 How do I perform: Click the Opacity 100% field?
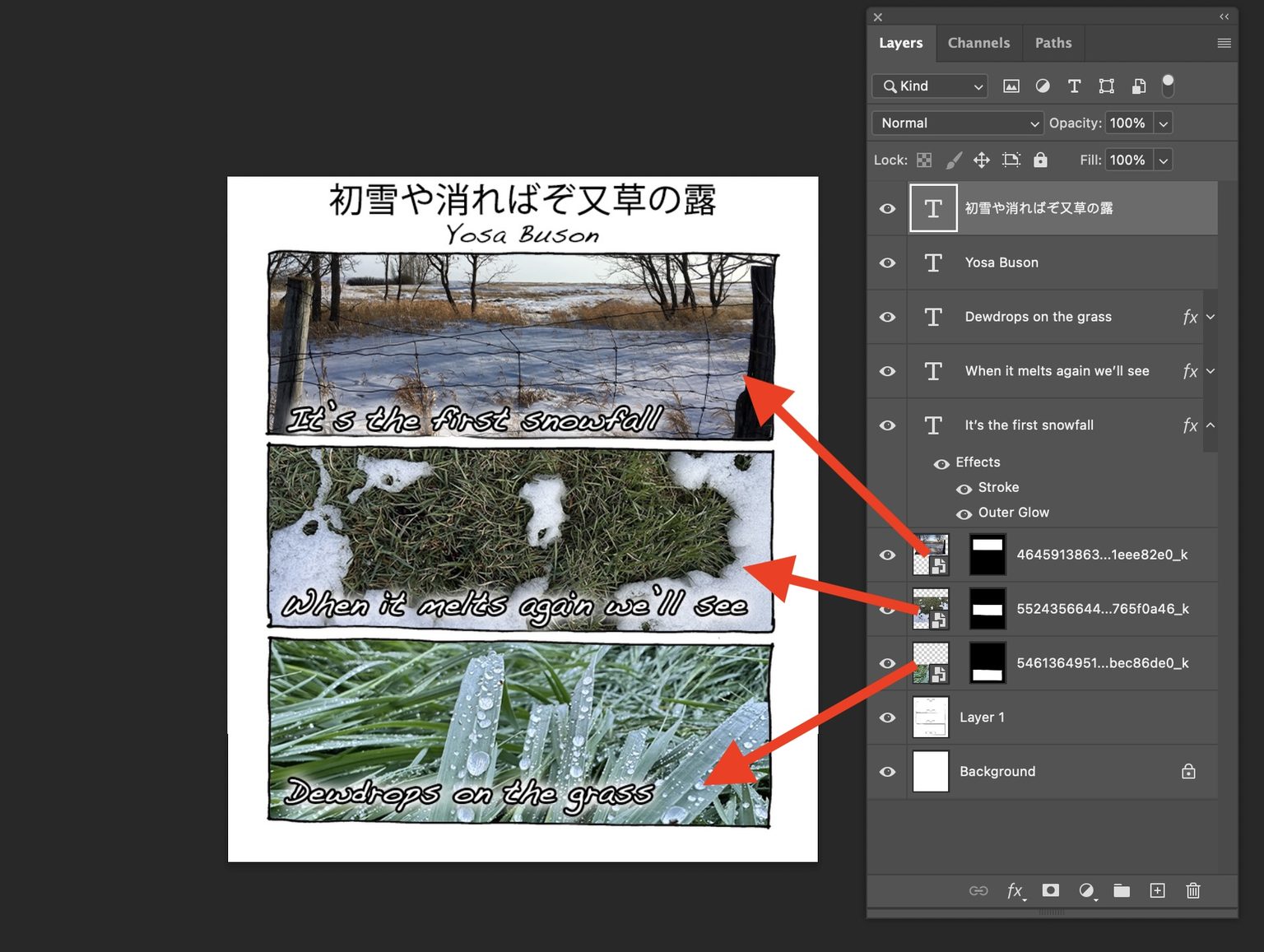(1128, 123)
